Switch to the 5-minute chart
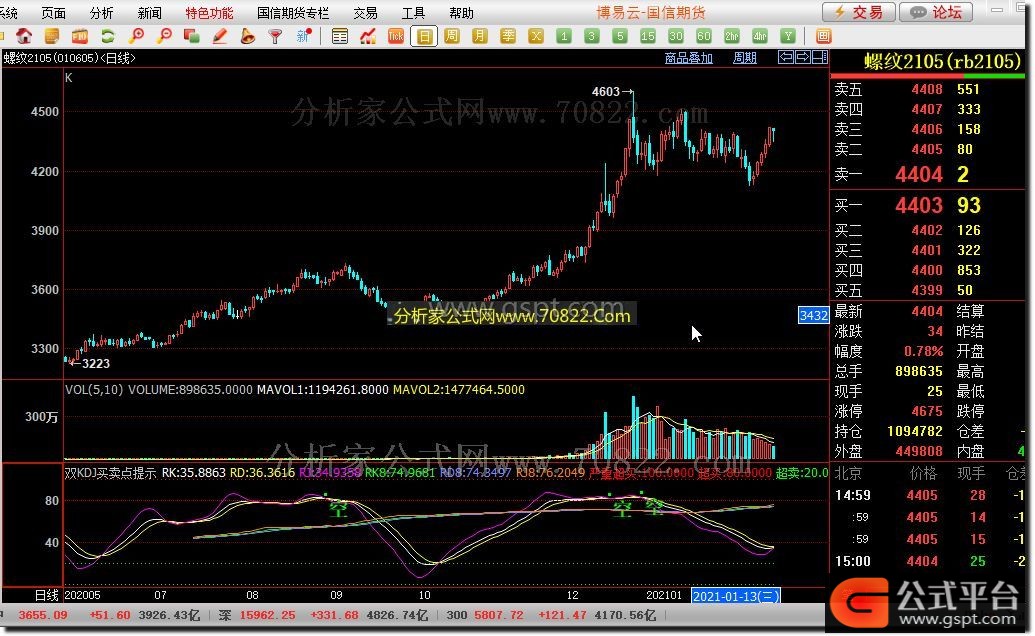Viewport: 1035px width, 636px height. pyautogui.click(x=620, y=36)
